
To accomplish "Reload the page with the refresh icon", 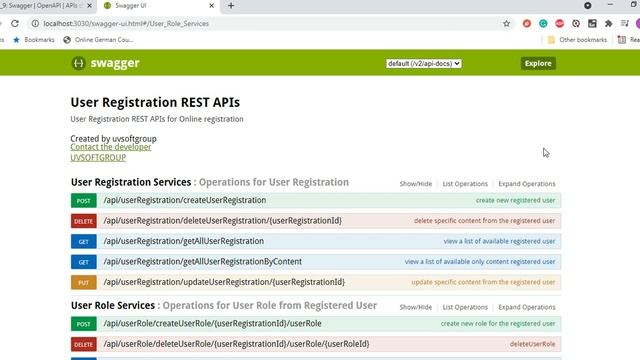I will [x=15, y=24].
